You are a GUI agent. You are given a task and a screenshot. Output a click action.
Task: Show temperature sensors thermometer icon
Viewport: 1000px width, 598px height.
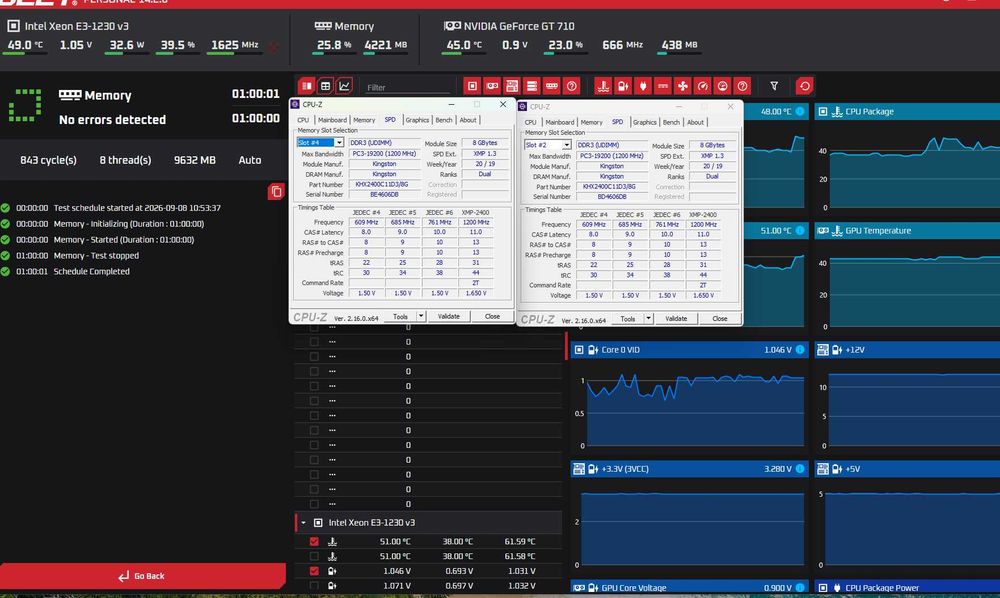click(603, 86)
